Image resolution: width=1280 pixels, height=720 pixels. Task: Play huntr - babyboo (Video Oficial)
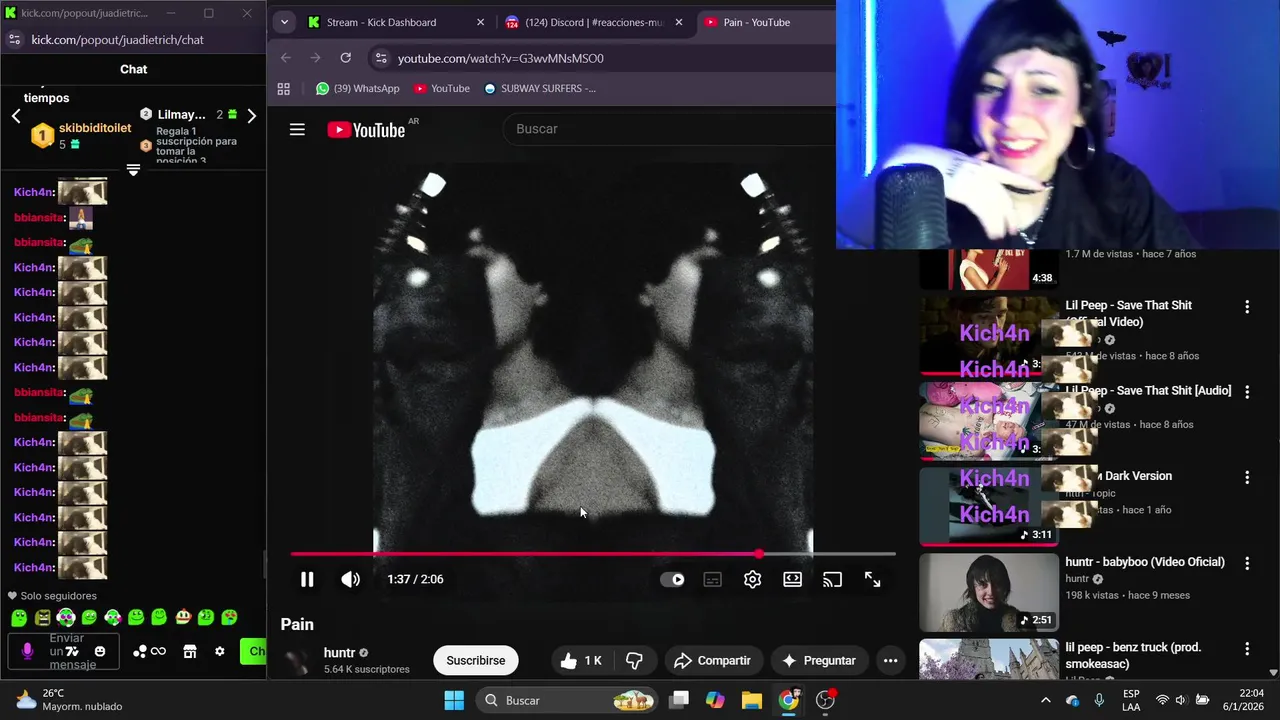[1145, 562]
